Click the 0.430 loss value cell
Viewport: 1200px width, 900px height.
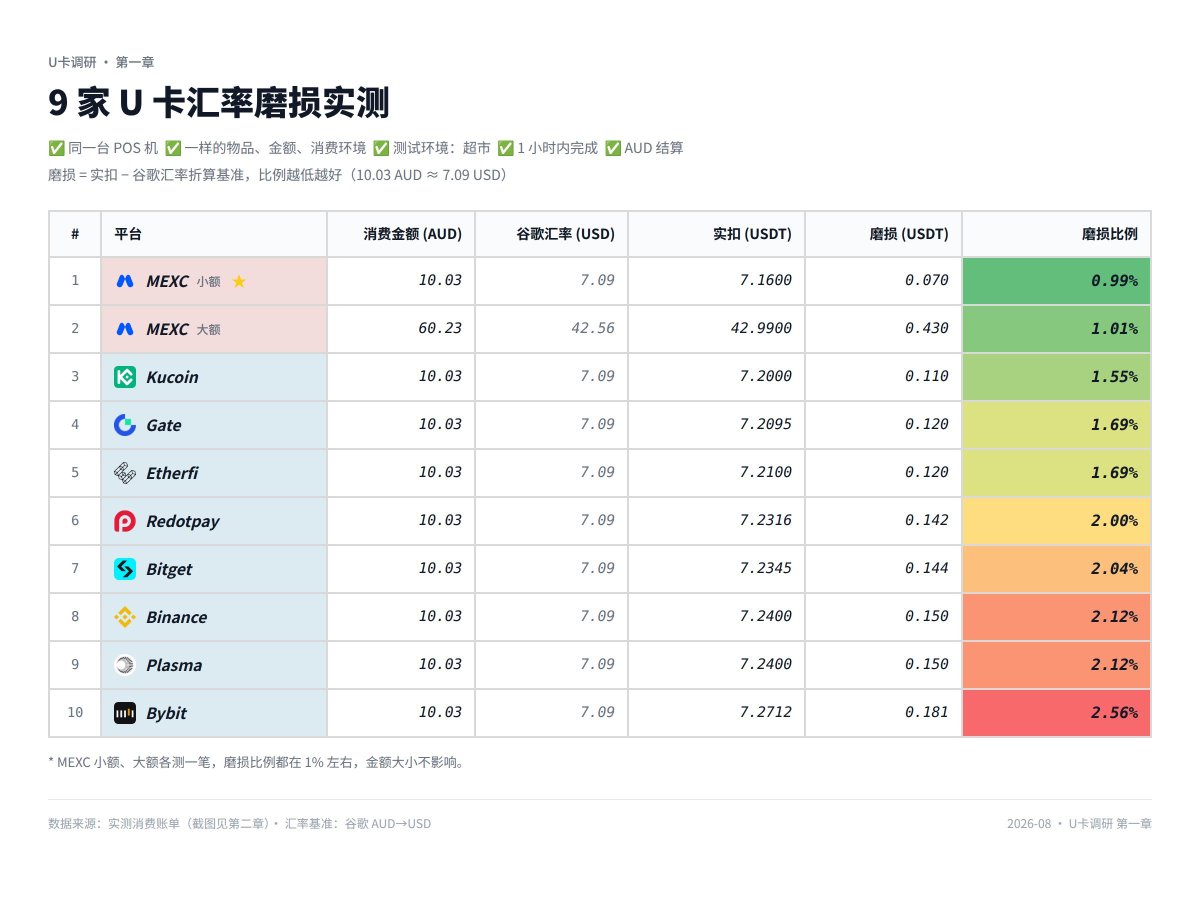(x=884, y=329)
